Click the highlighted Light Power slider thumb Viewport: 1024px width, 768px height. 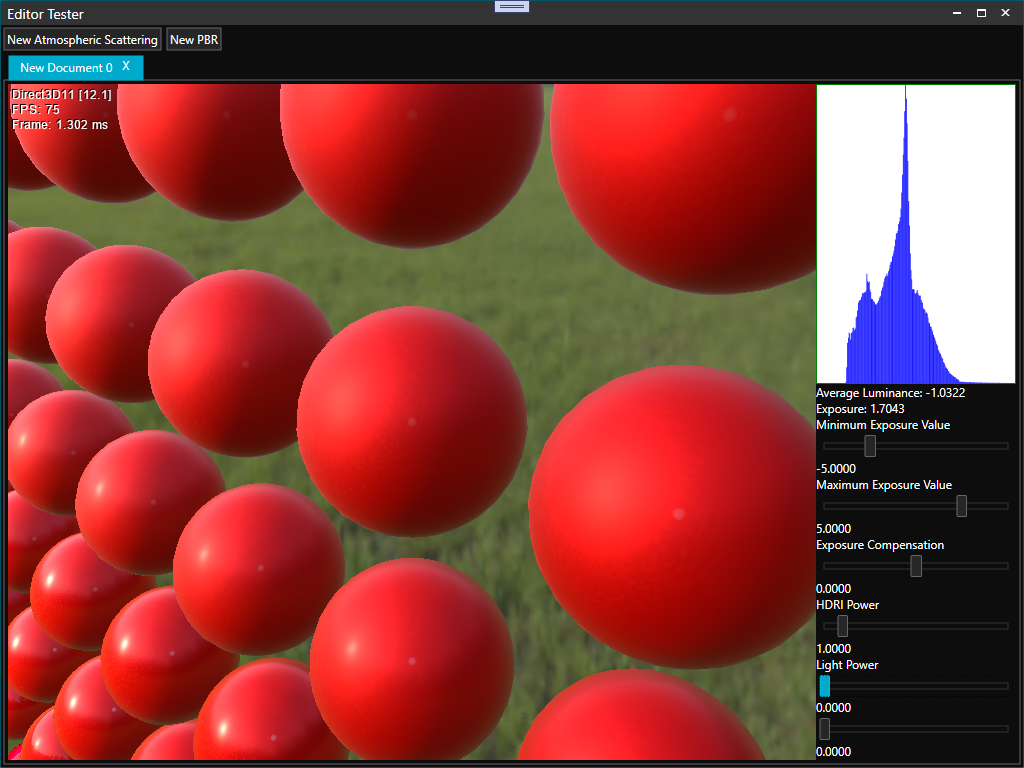(x=825, y=686)
